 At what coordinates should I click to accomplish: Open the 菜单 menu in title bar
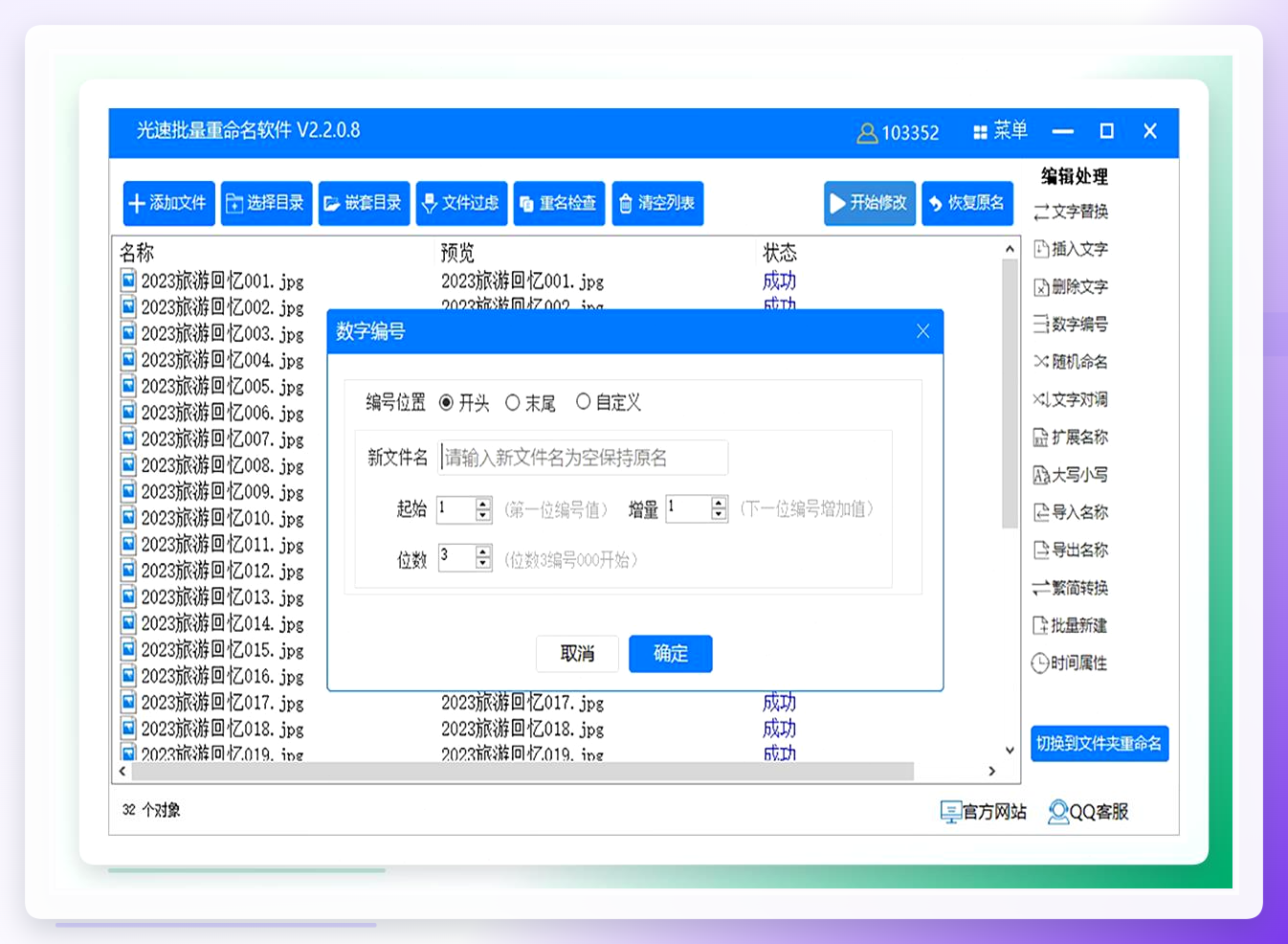tap(1000, 131)
